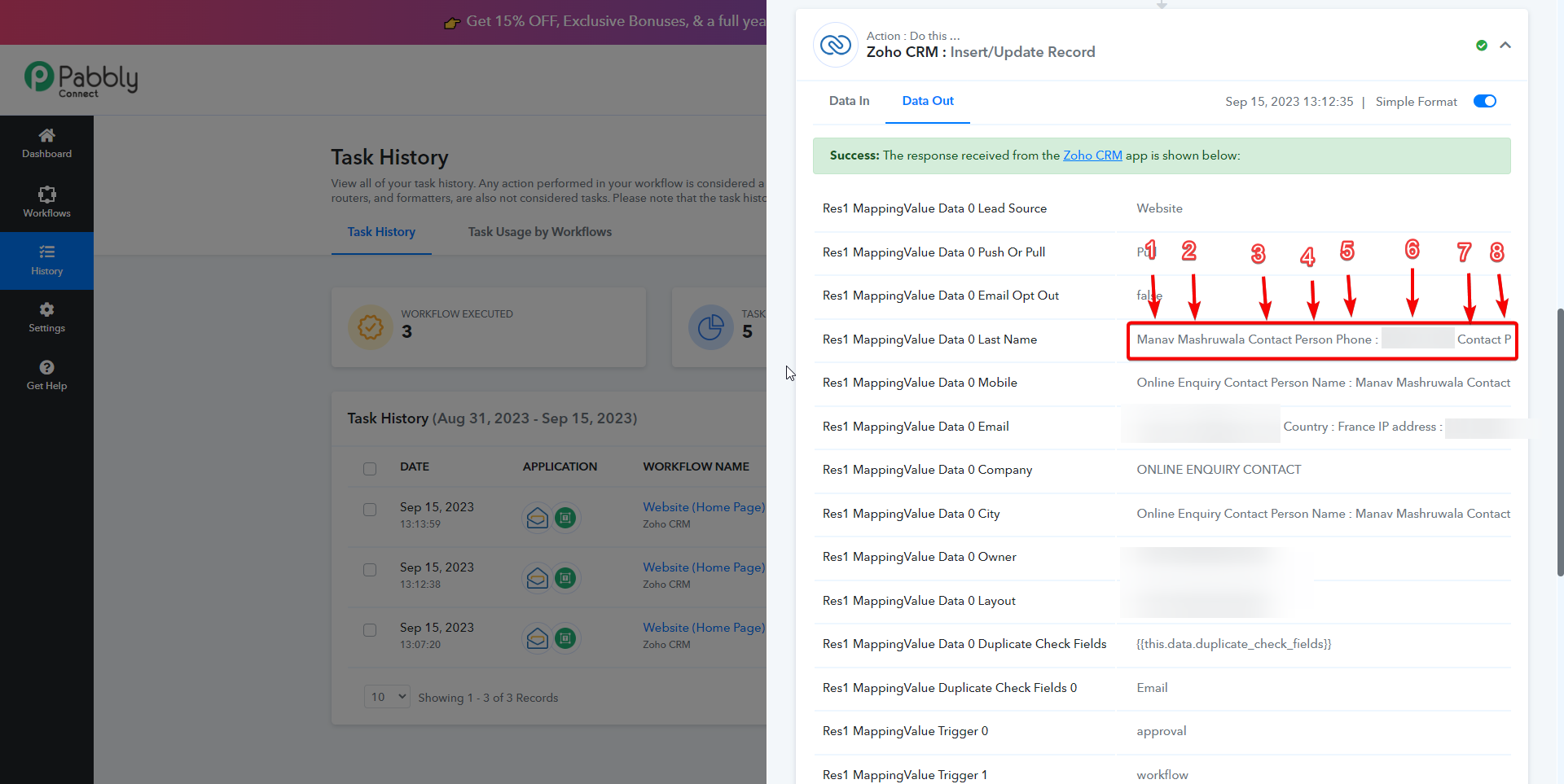Switch to the Data In tab
This screenshot has width=1564, height=784.
tap(849, 101)
